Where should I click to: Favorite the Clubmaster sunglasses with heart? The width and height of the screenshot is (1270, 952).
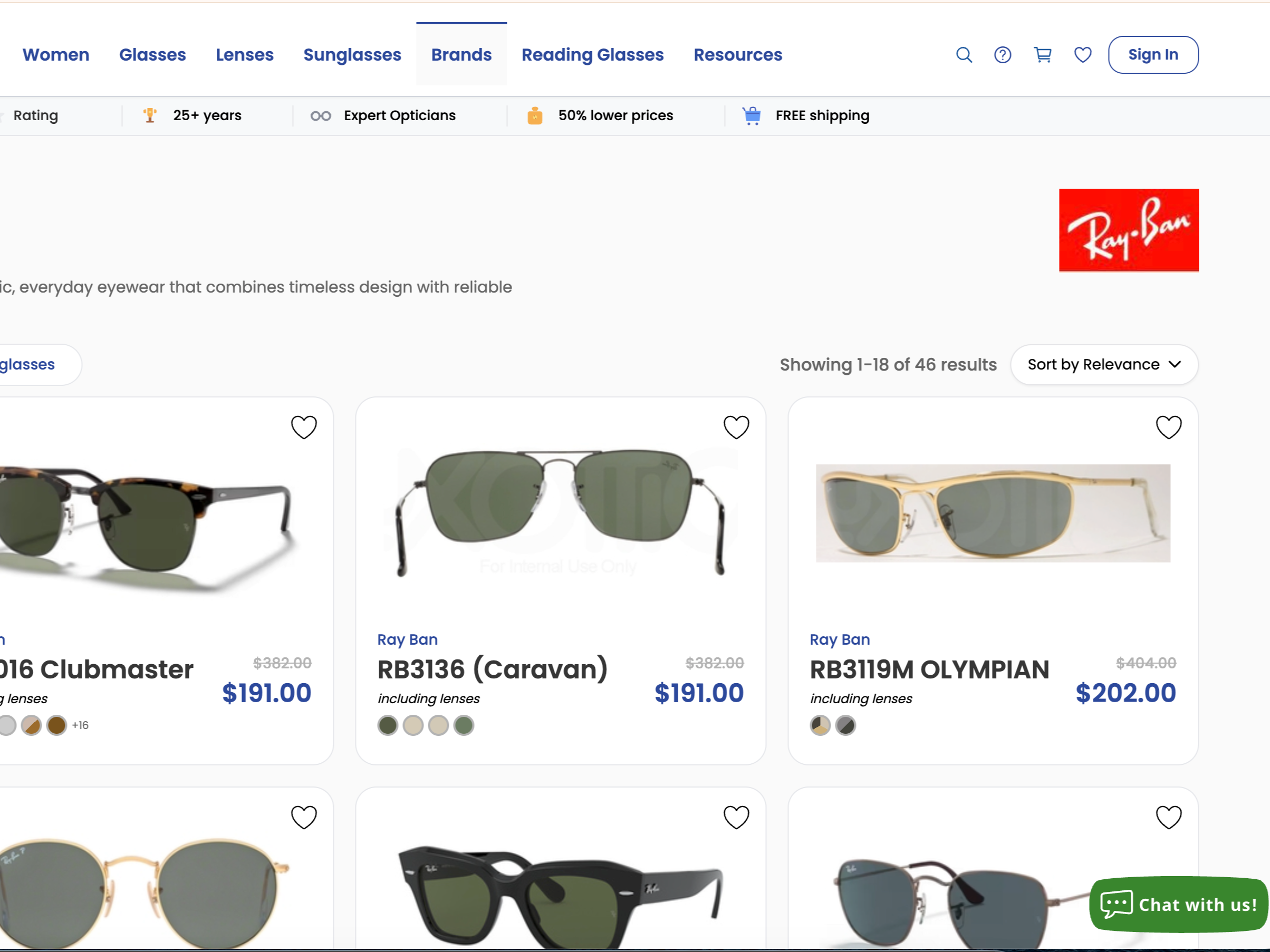(304, 428)
